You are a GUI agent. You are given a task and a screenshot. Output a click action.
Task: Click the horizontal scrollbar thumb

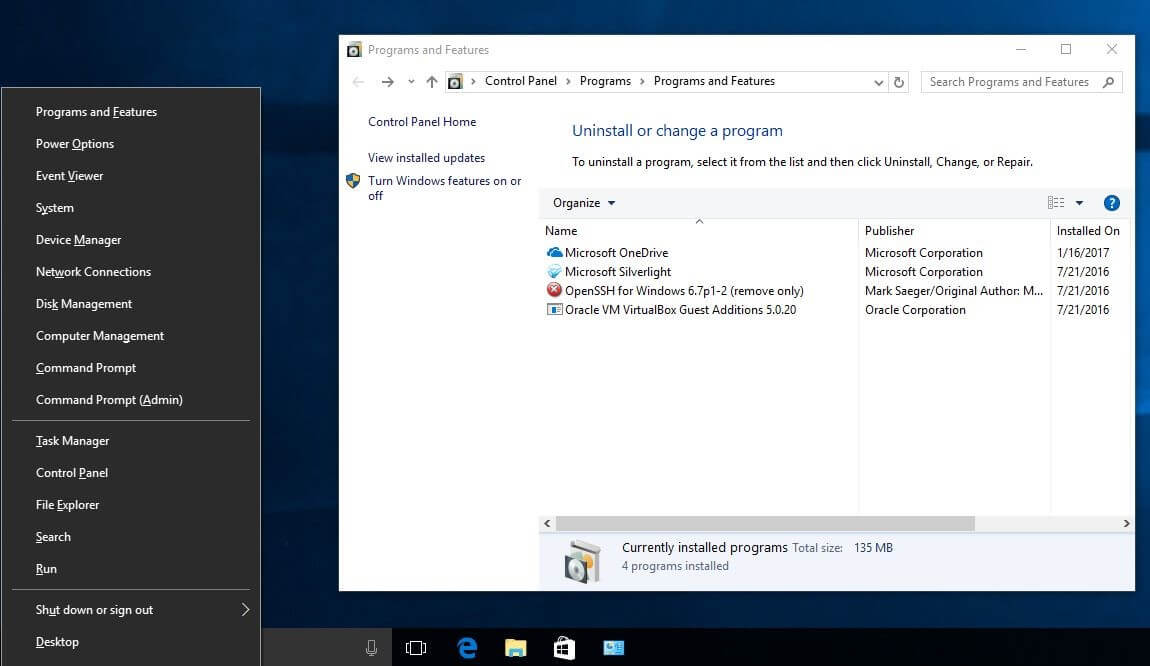click(x=765, y=524)
